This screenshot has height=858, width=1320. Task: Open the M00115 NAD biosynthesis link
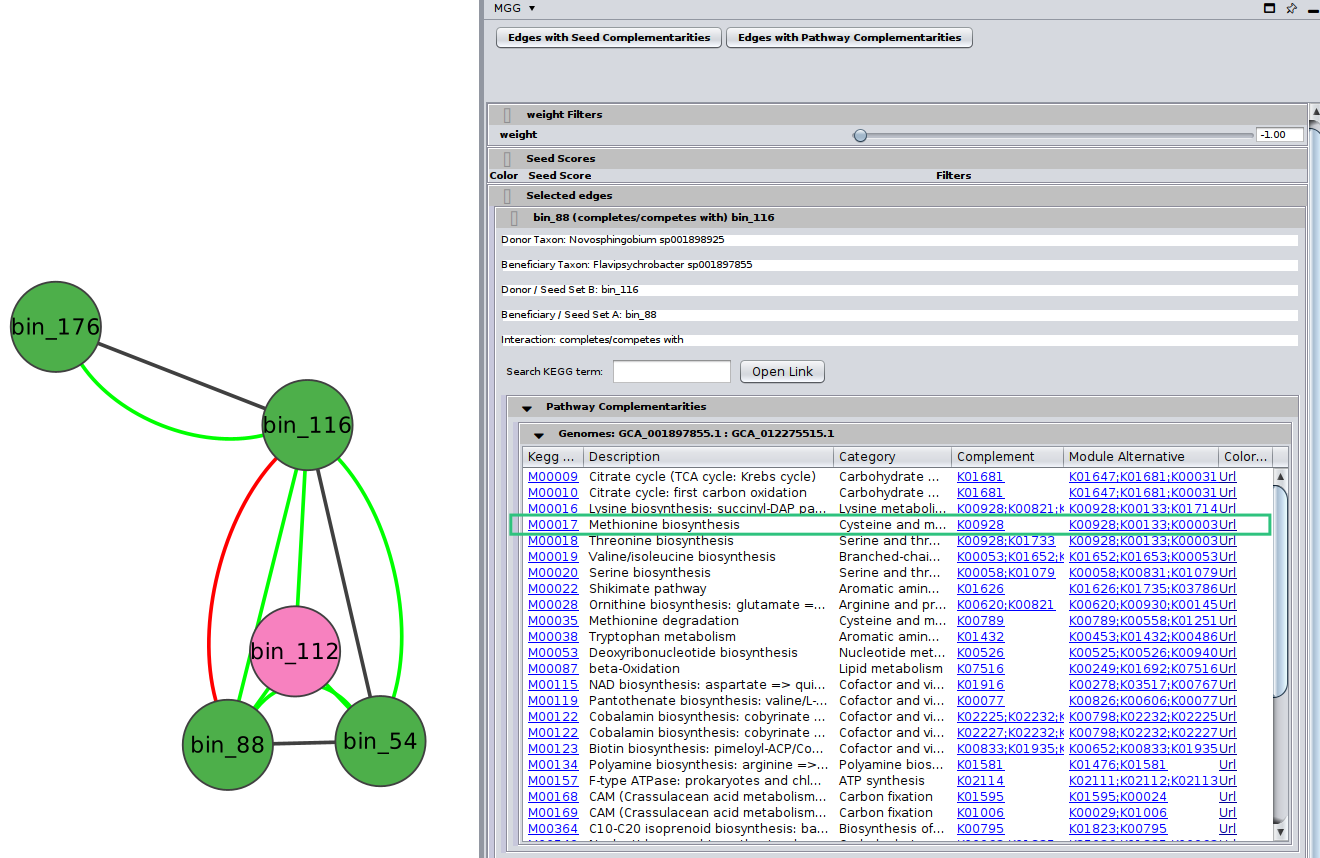[x=553, y=685]
